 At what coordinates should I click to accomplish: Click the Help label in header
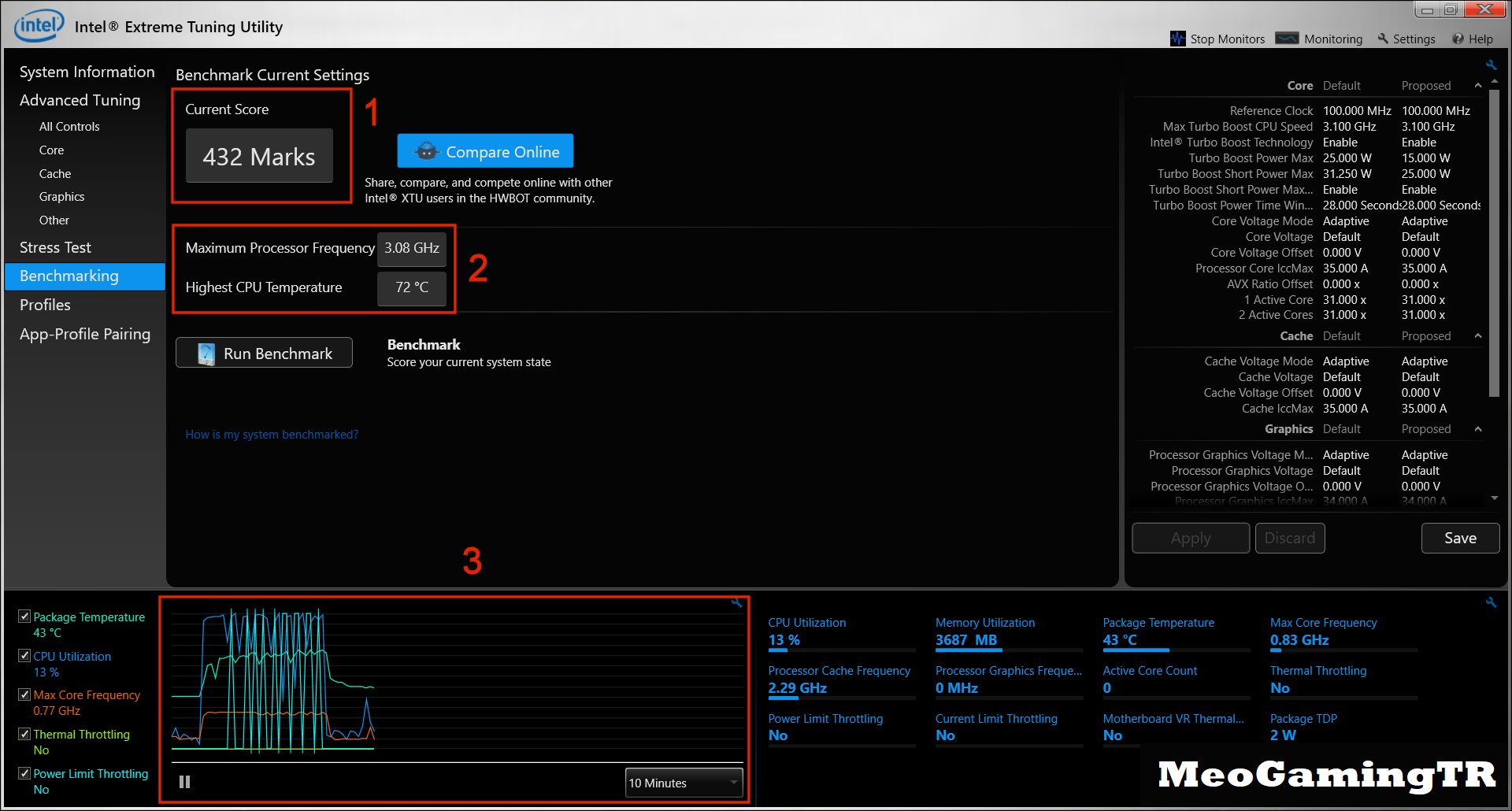(x=1480, y=39)
